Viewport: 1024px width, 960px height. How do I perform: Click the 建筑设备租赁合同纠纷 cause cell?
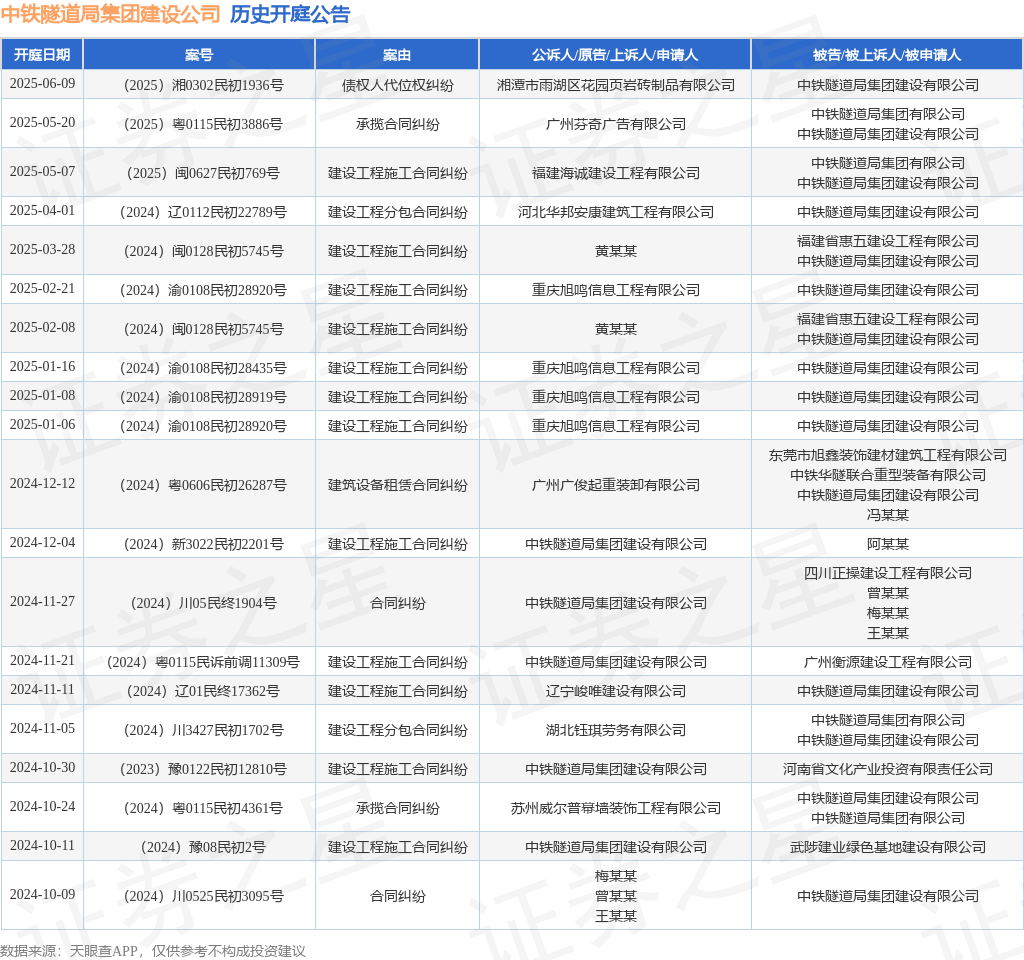pos(397,485)
